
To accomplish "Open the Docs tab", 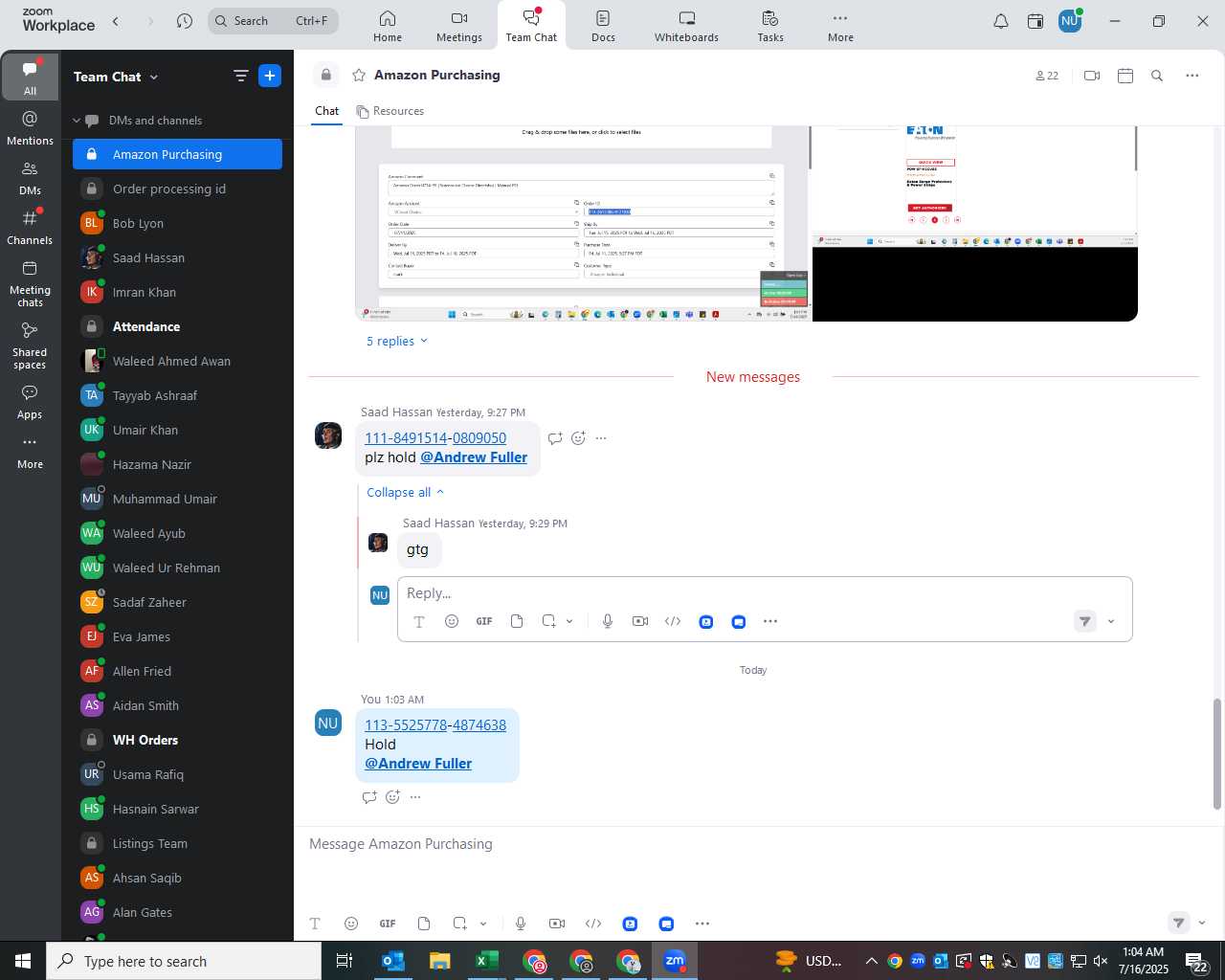I will [x=603, y=26].
